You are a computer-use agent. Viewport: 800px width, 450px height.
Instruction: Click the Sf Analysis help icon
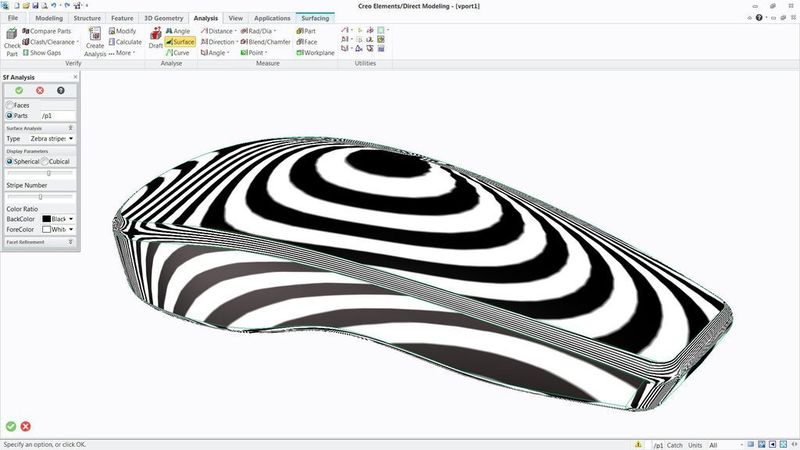[x=61, y=90]
